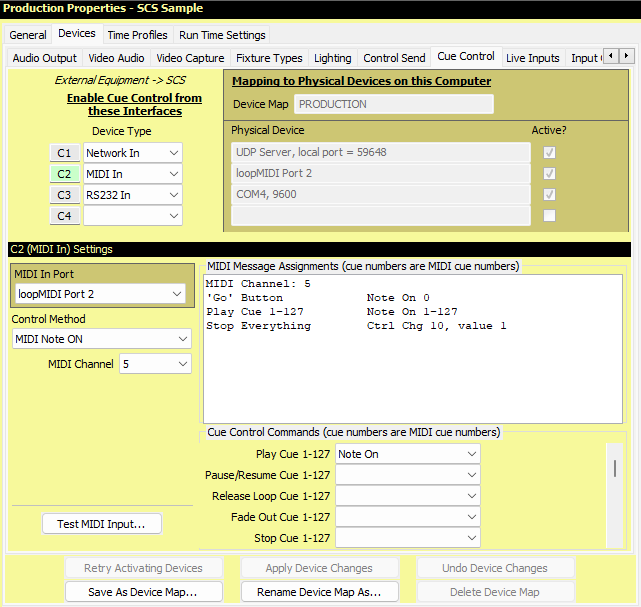641x607 pixels.
Task: Click Delete Device Map button
Action: point(495,592)
